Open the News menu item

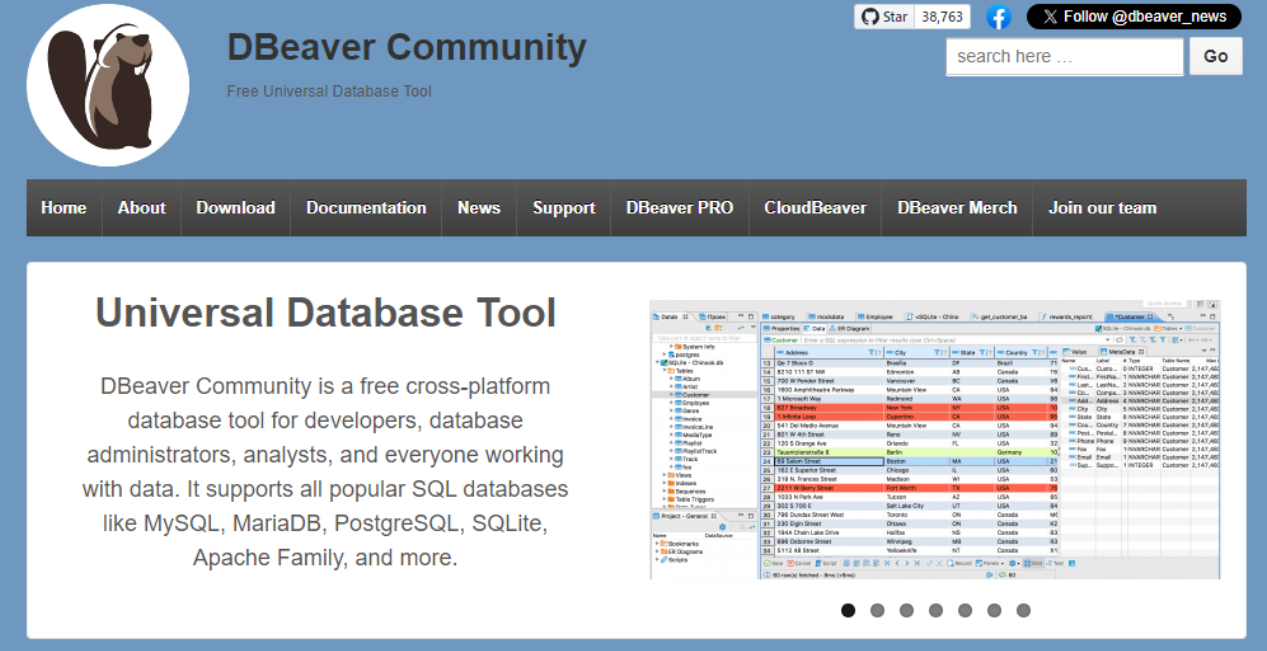coord(479,208)
